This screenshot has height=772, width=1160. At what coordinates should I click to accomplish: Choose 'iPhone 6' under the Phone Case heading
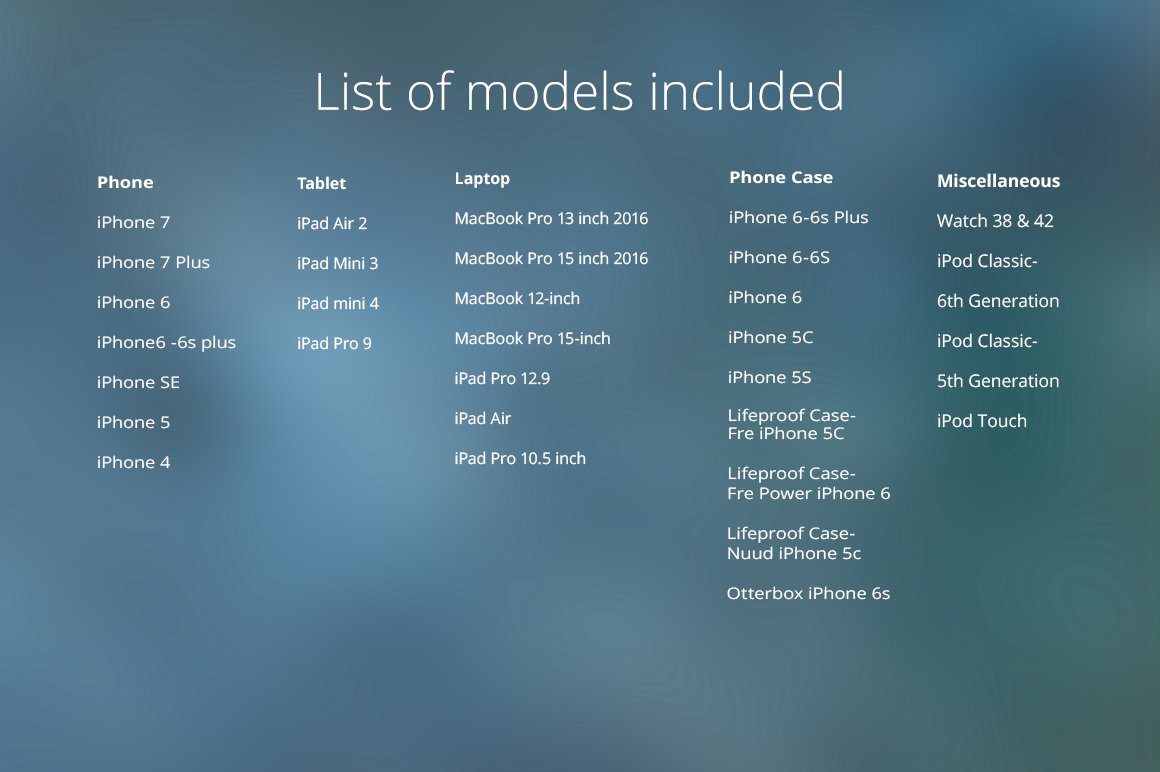click(764, 297)
